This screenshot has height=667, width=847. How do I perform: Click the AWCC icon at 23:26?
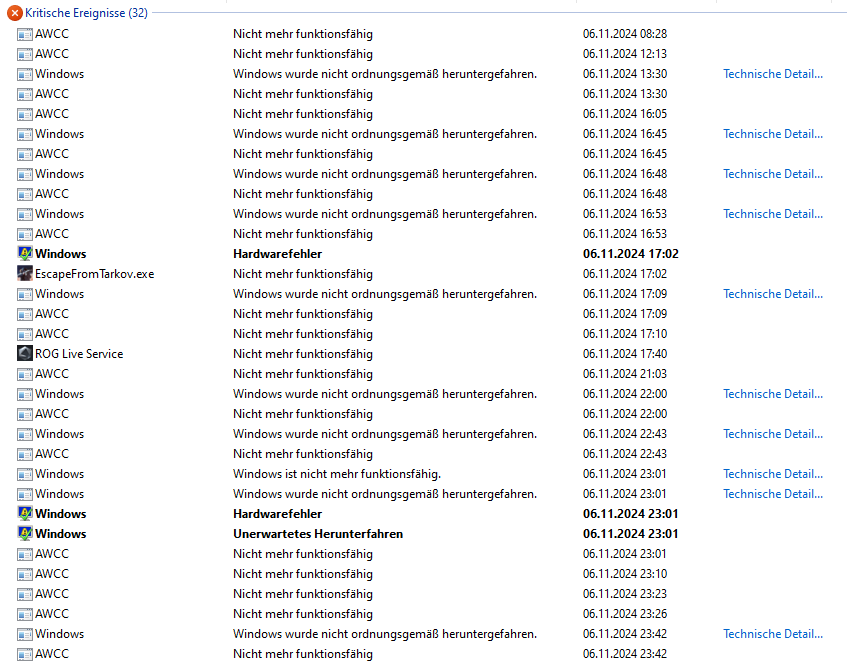pos(25,614)
